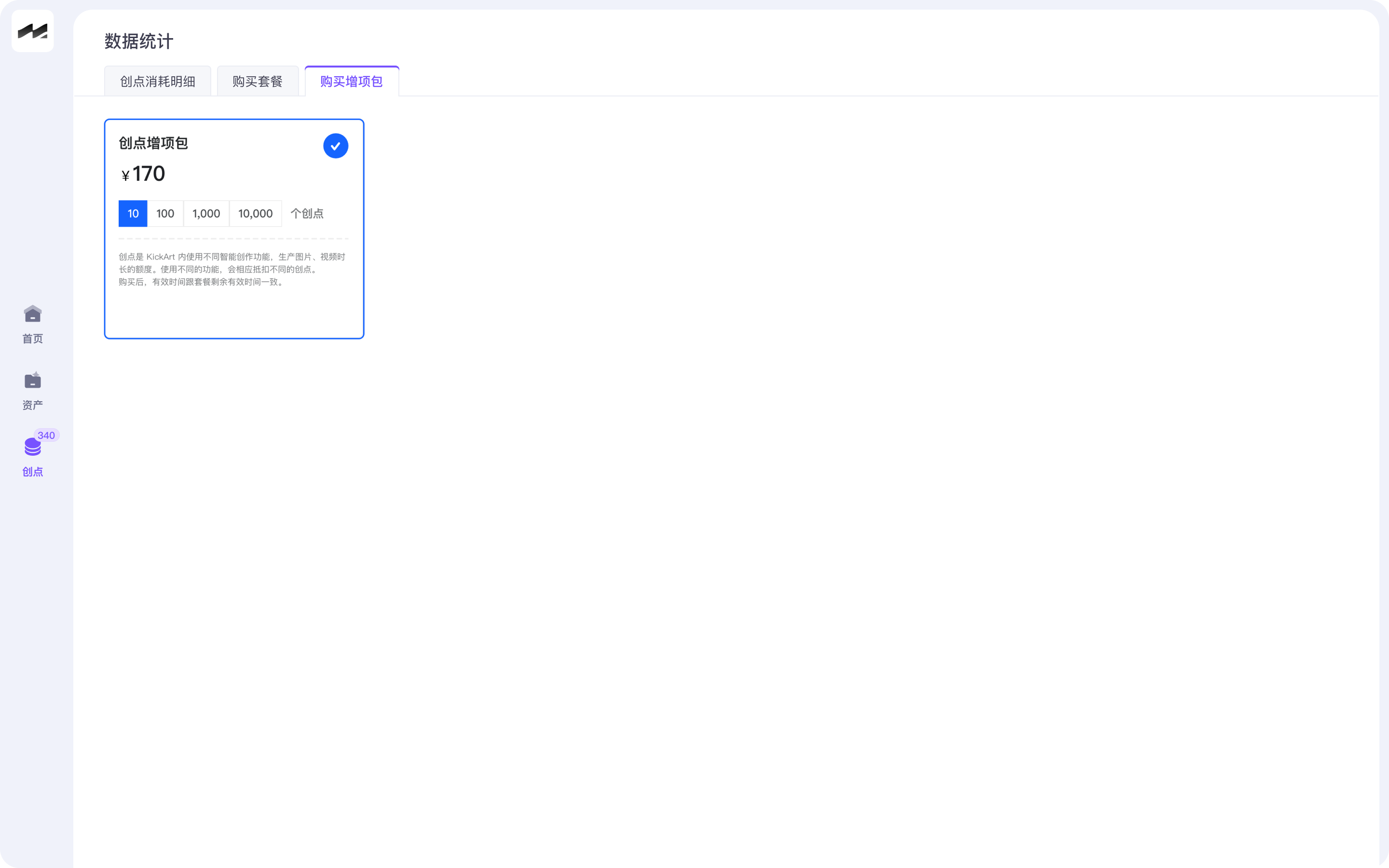Click the KickArt logo icon
Image resolution: width=1389 pixels, height=868 pixels.
[x=32, y=31]
